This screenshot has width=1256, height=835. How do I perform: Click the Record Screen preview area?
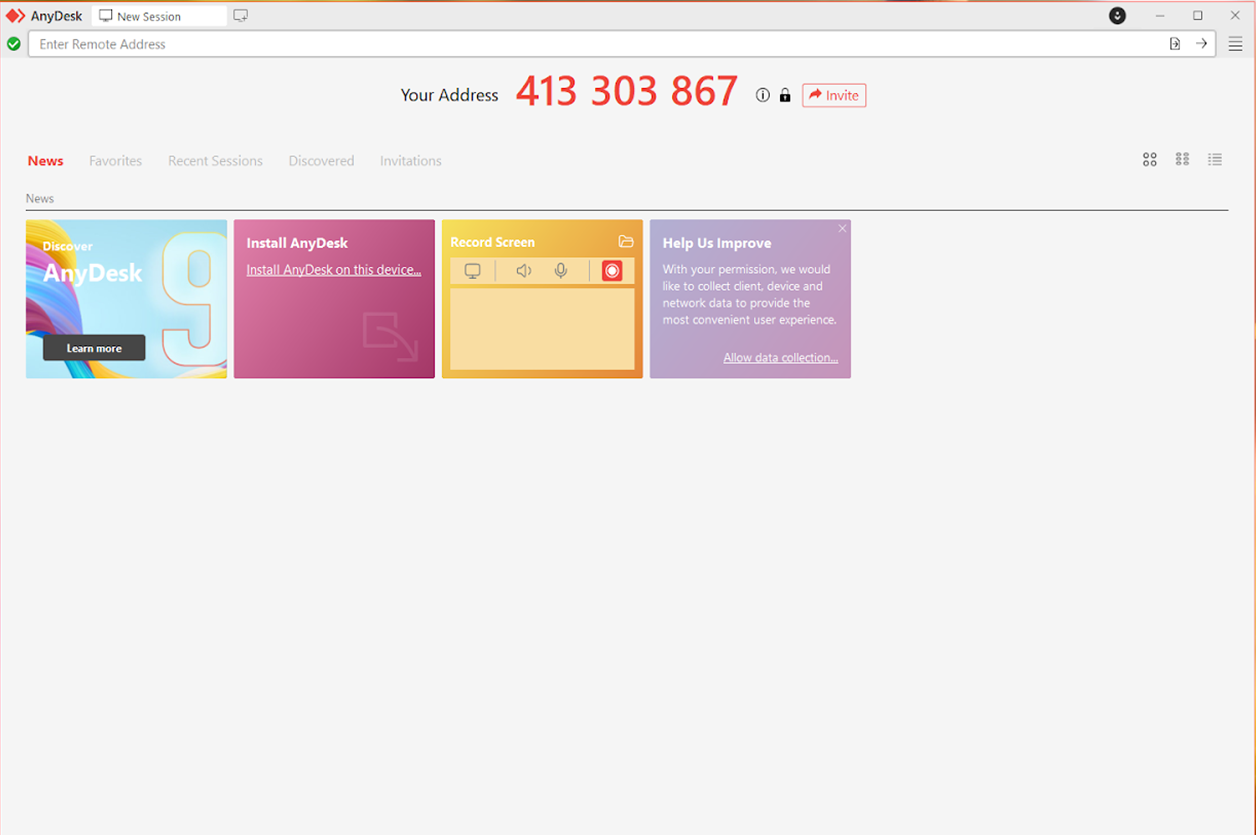[542, 329]
